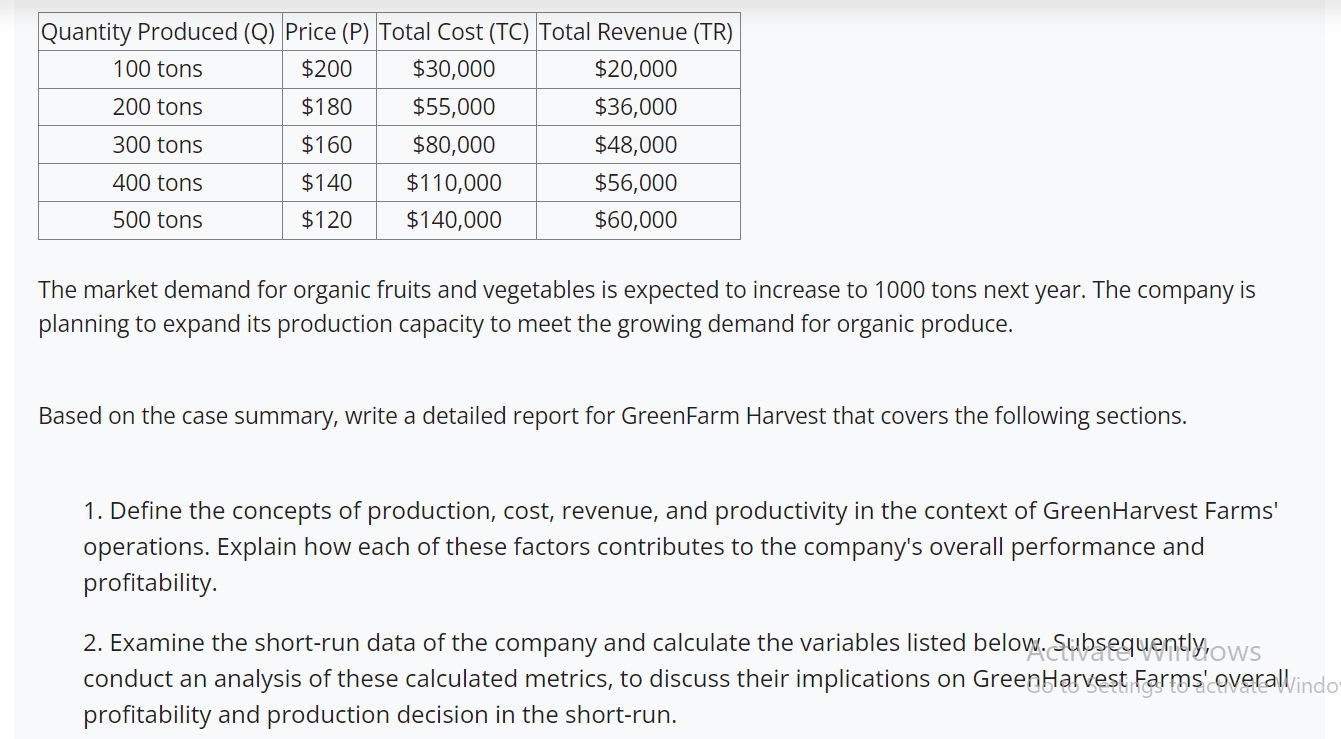Click the $140,000 total cost cell
The image size is (1341, 739).
454,220
